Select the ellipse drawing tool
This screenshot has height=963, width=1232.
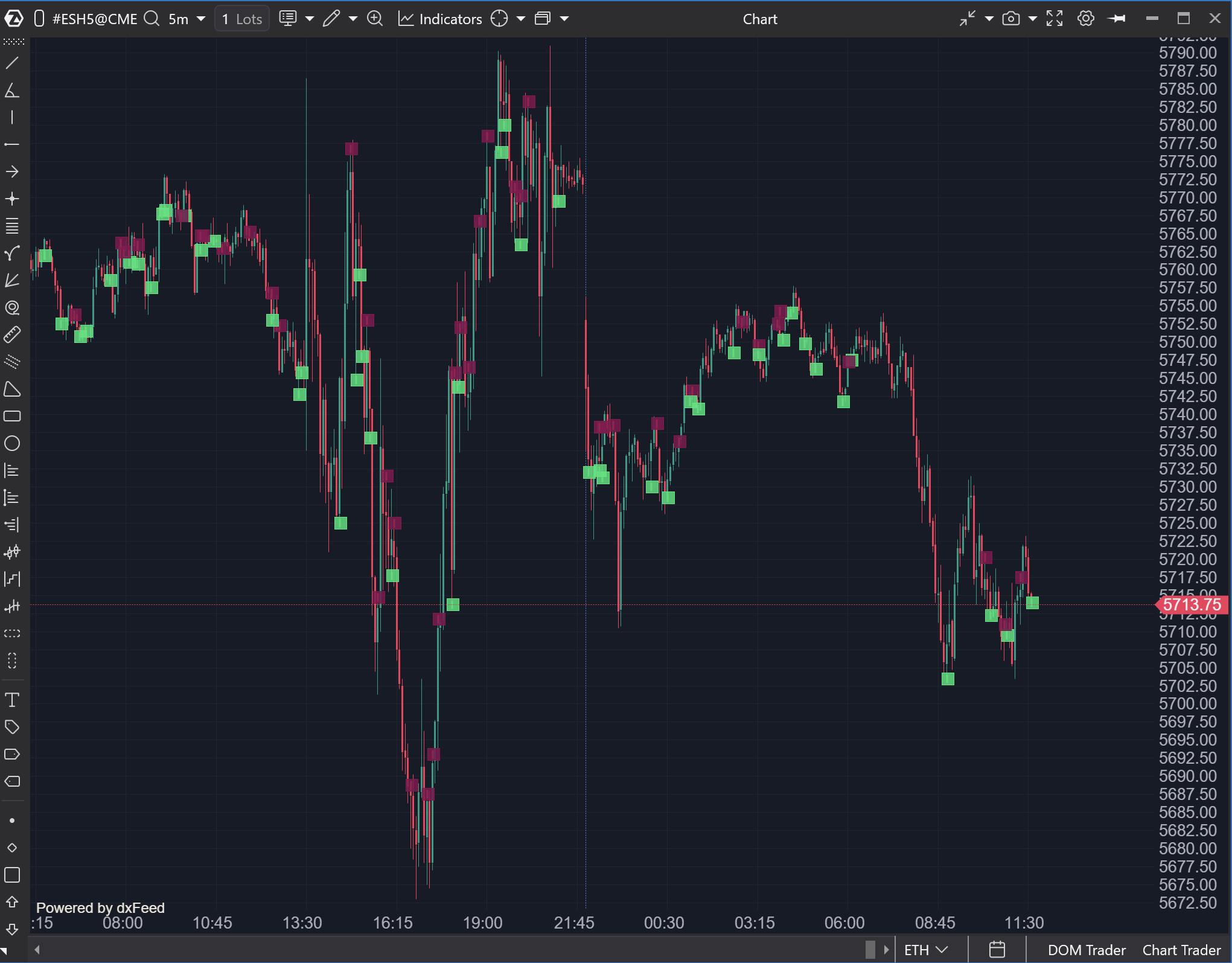click(12, 443)
